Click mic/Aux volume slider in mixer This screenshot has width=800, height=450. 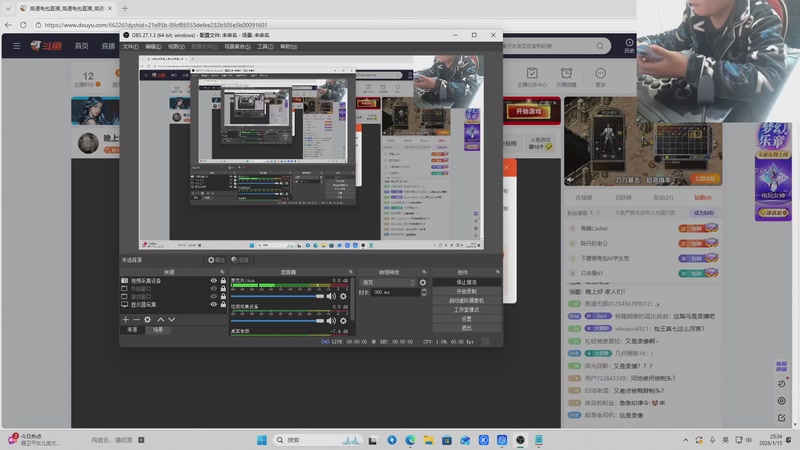coord(278,296)
